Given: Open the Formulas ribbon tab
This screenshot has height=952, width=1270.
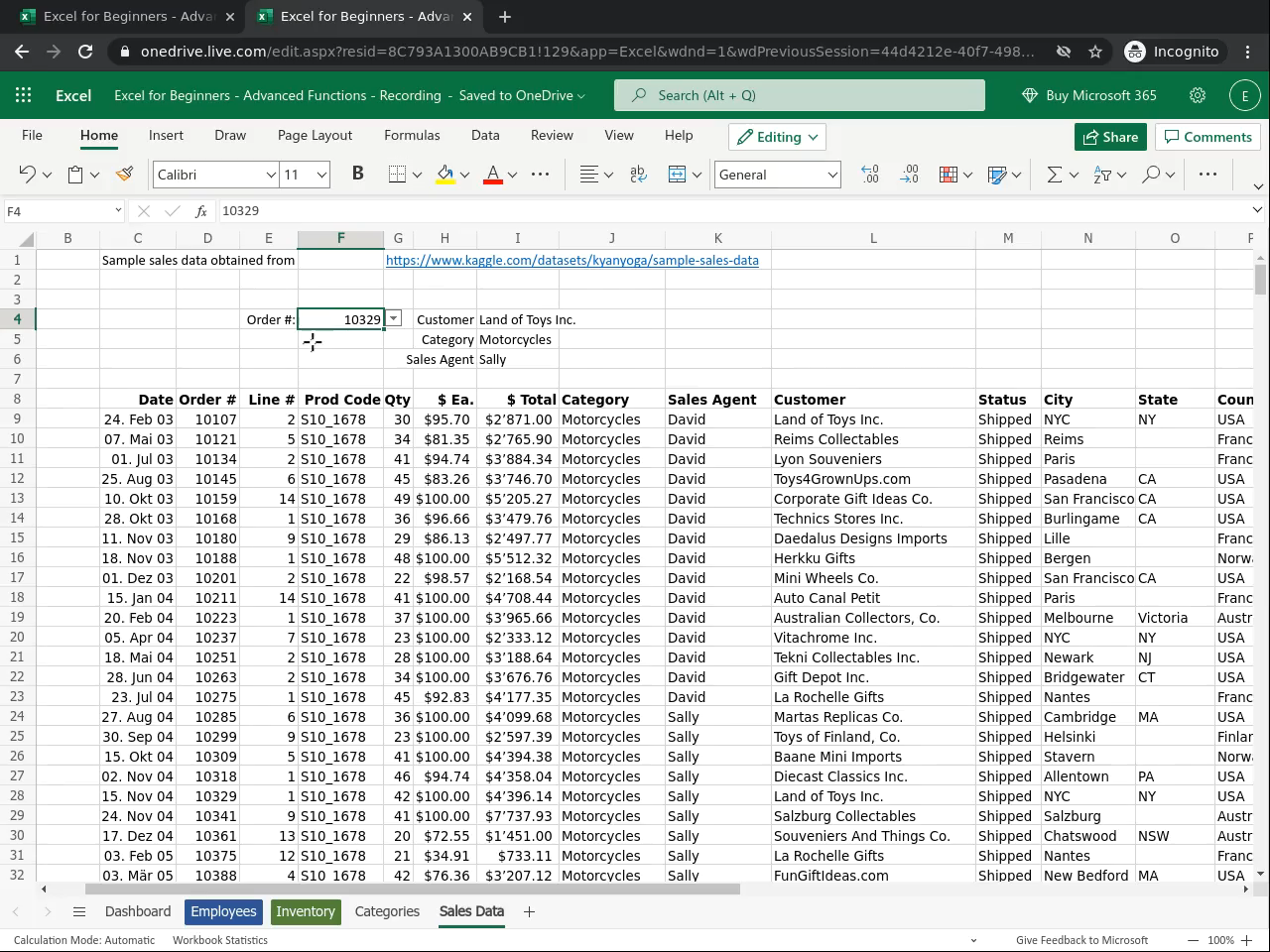Looking at the screenshot, I should pyautogui.click(x=412, y=136).
